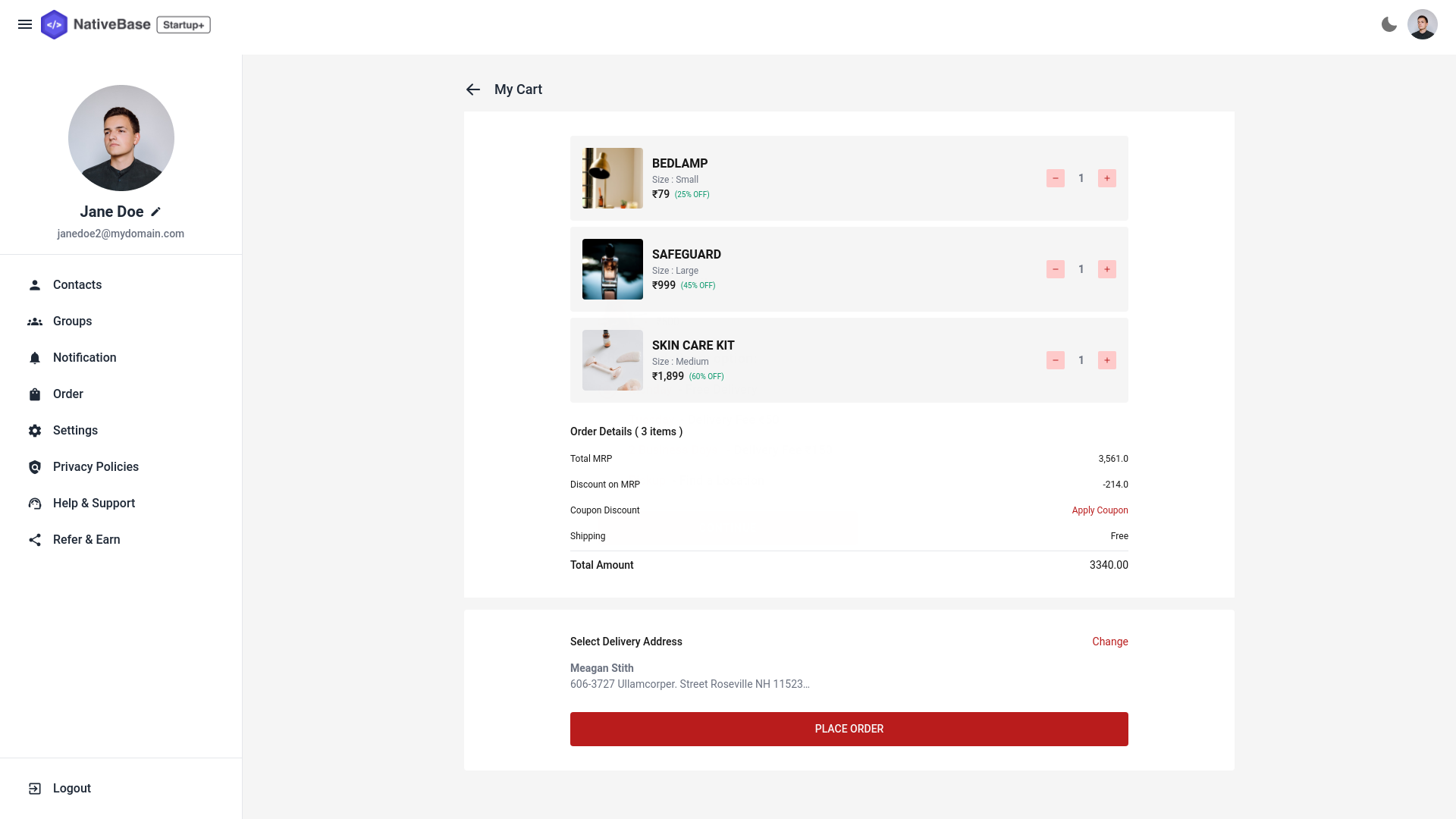Click Change delivery address link
This screenshot has height=819, width=1456.
tap(1110, 641)
